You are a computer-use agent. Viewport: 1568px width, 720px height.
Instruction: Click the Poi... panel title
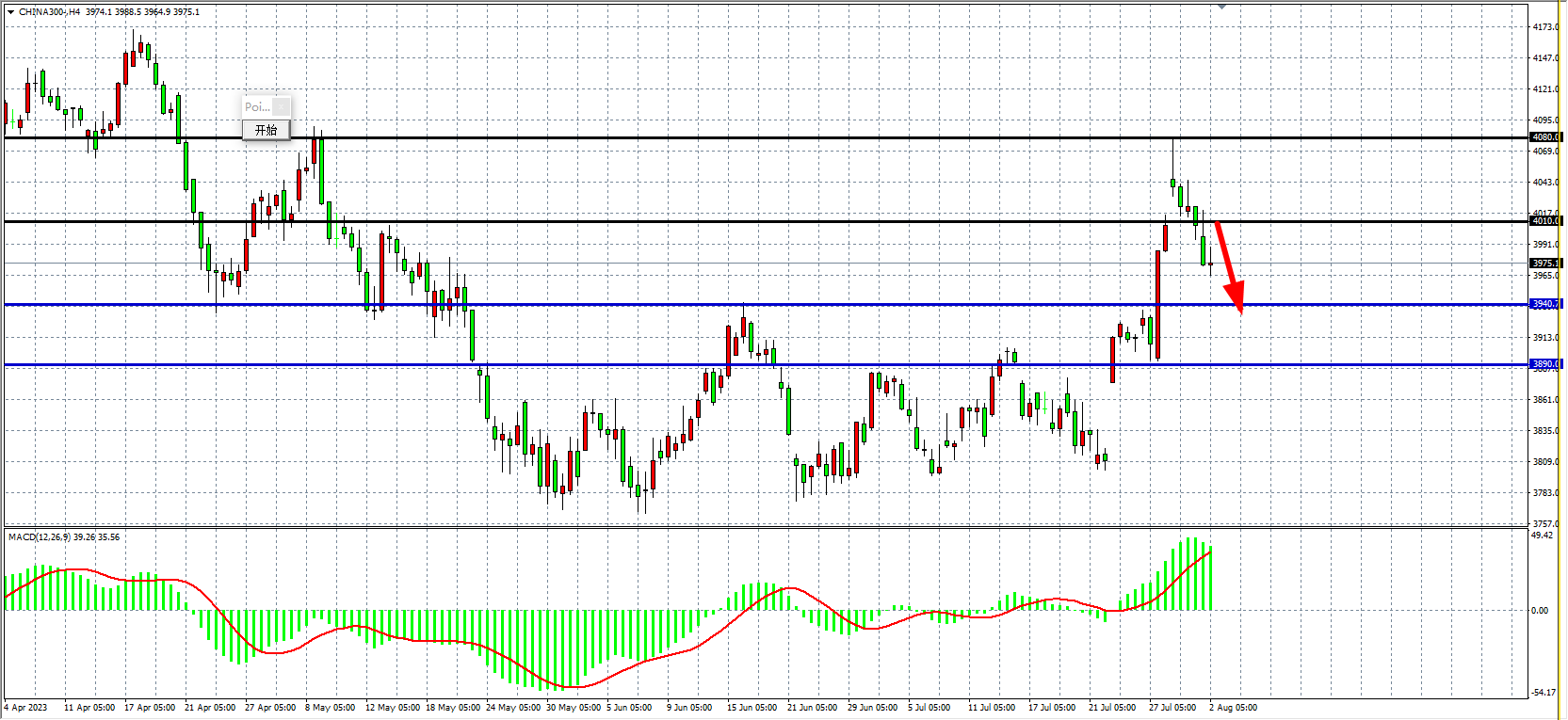(x=257, y=106)
